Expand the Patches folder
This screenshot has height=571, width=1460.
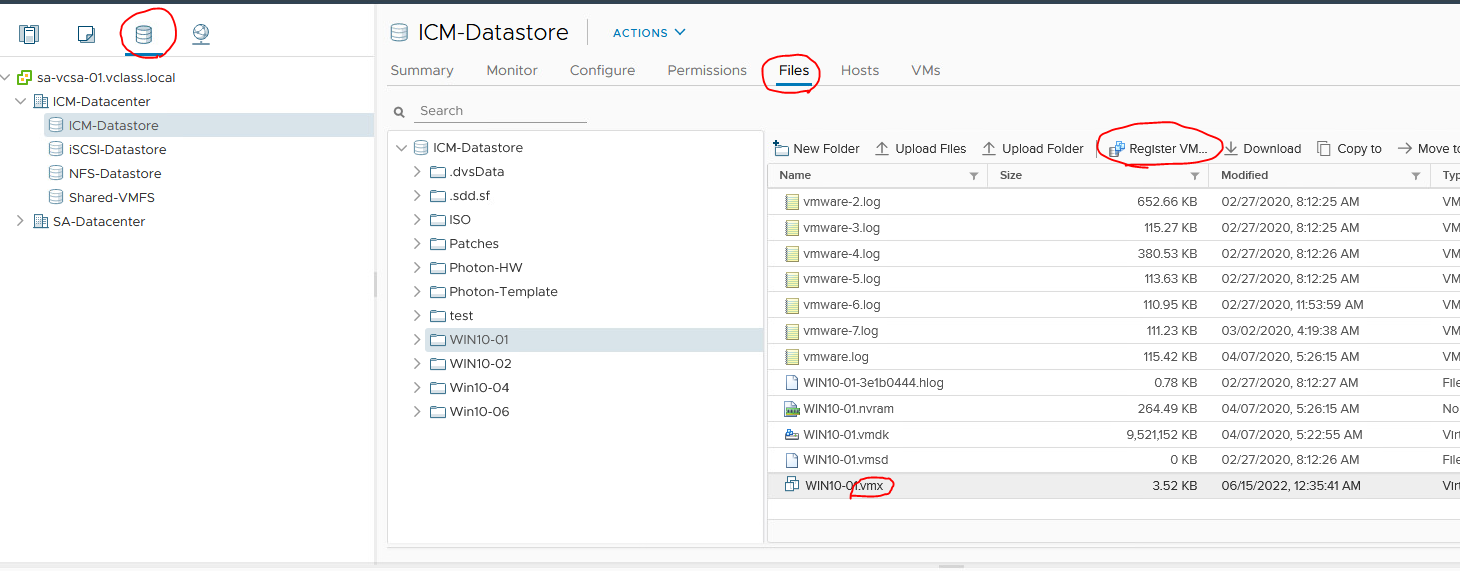(x=418, y=243)
